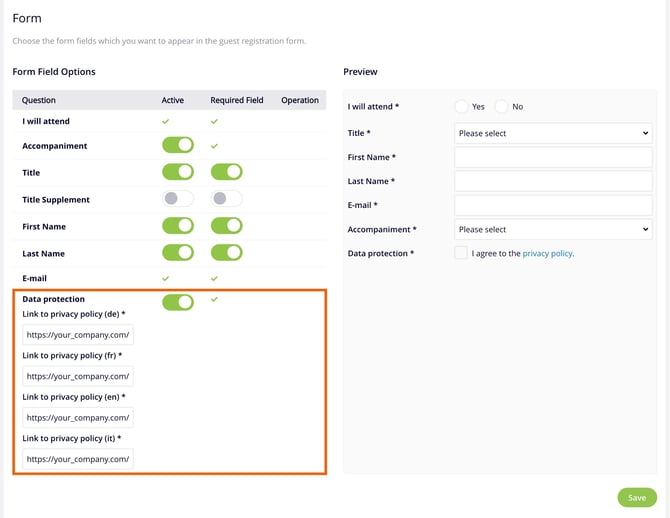Click the privacy policy (de) link field

[x=78, y=335]
